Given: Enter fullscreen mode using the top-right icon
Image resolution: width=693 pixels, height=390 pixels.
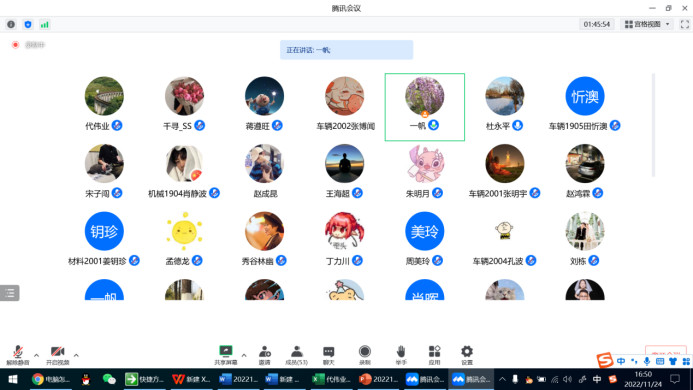Looking at the screenshot, I should [x=685, y=24].
